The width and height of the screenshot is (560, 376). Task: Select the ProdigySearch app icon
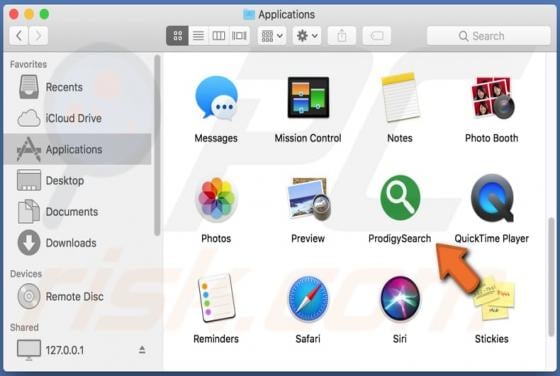point(400,198)
